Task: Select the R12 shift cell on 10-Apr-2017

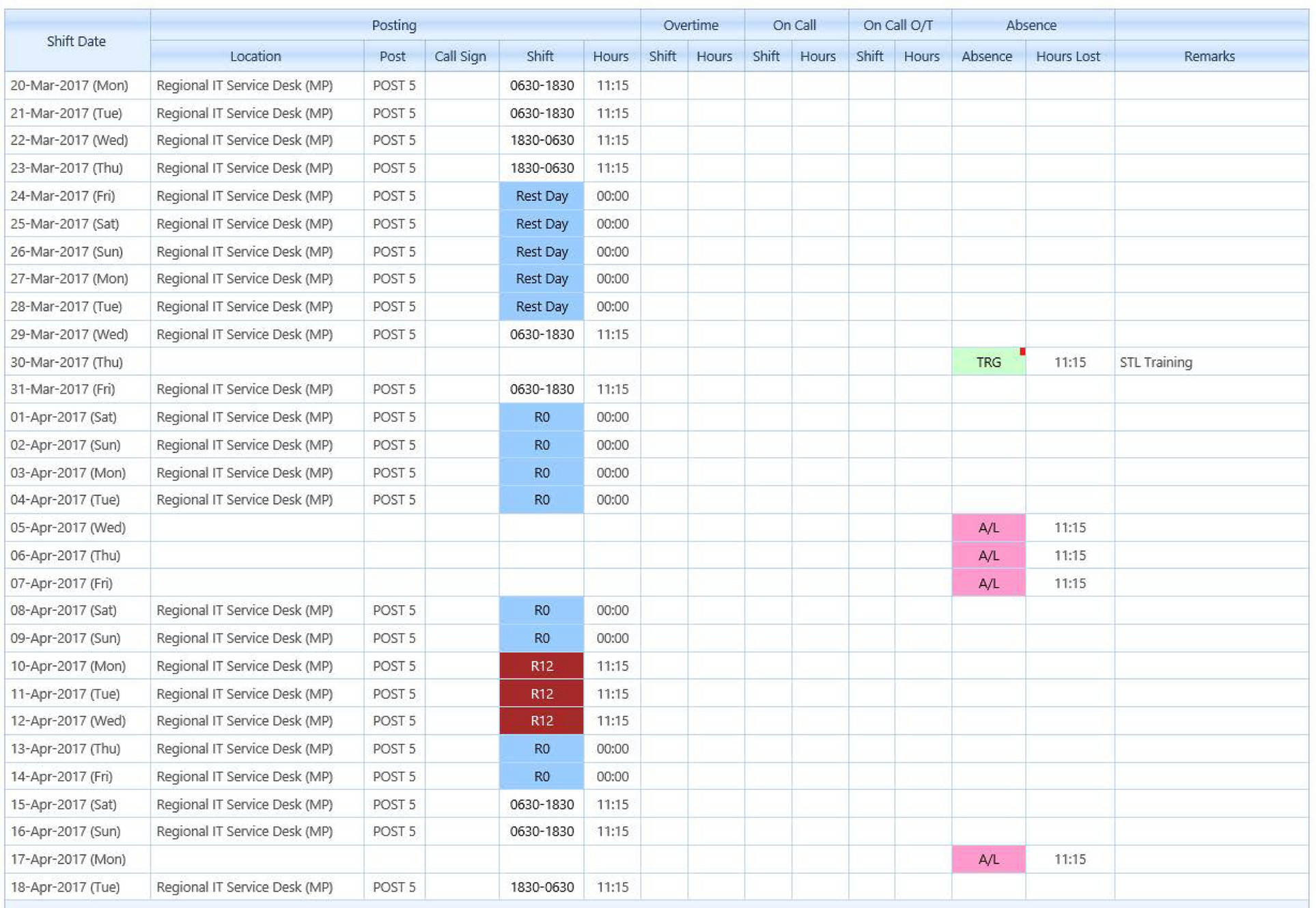Action: [x=541, y=665]
